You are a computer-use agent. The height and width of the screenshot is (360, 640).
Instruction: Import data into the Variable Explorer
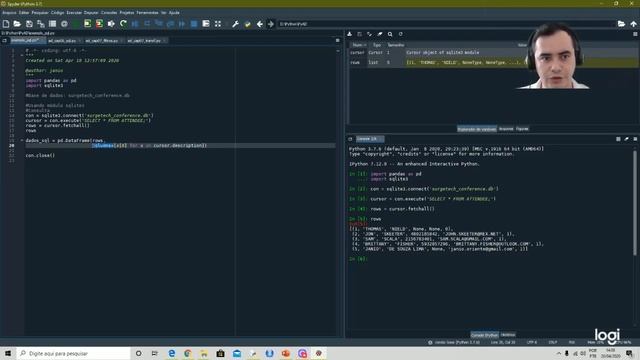(350, 34)
